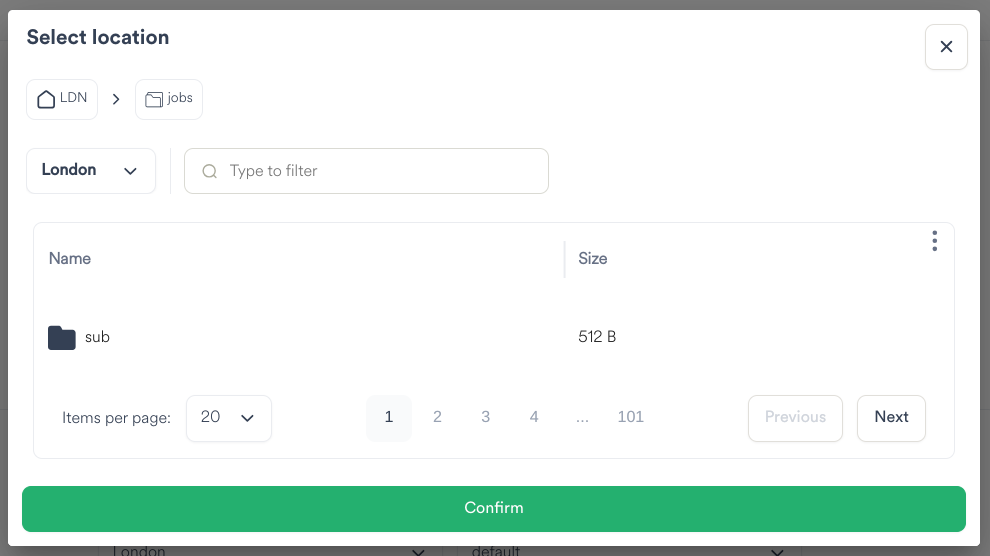The height and width of the screenshot is (556, 990).
Task: Click the Previous page button
Action: click(795, 418)
